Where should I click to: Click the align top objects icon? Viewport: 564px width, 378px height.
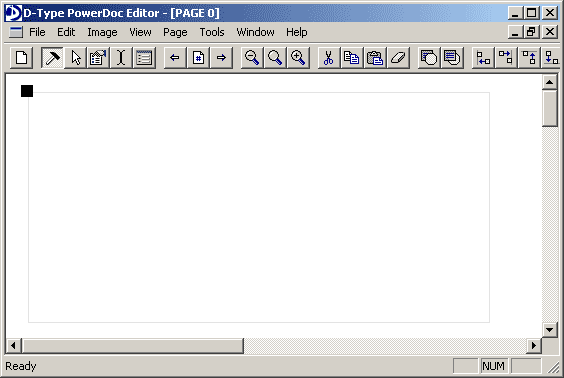[x=529, y=58]
